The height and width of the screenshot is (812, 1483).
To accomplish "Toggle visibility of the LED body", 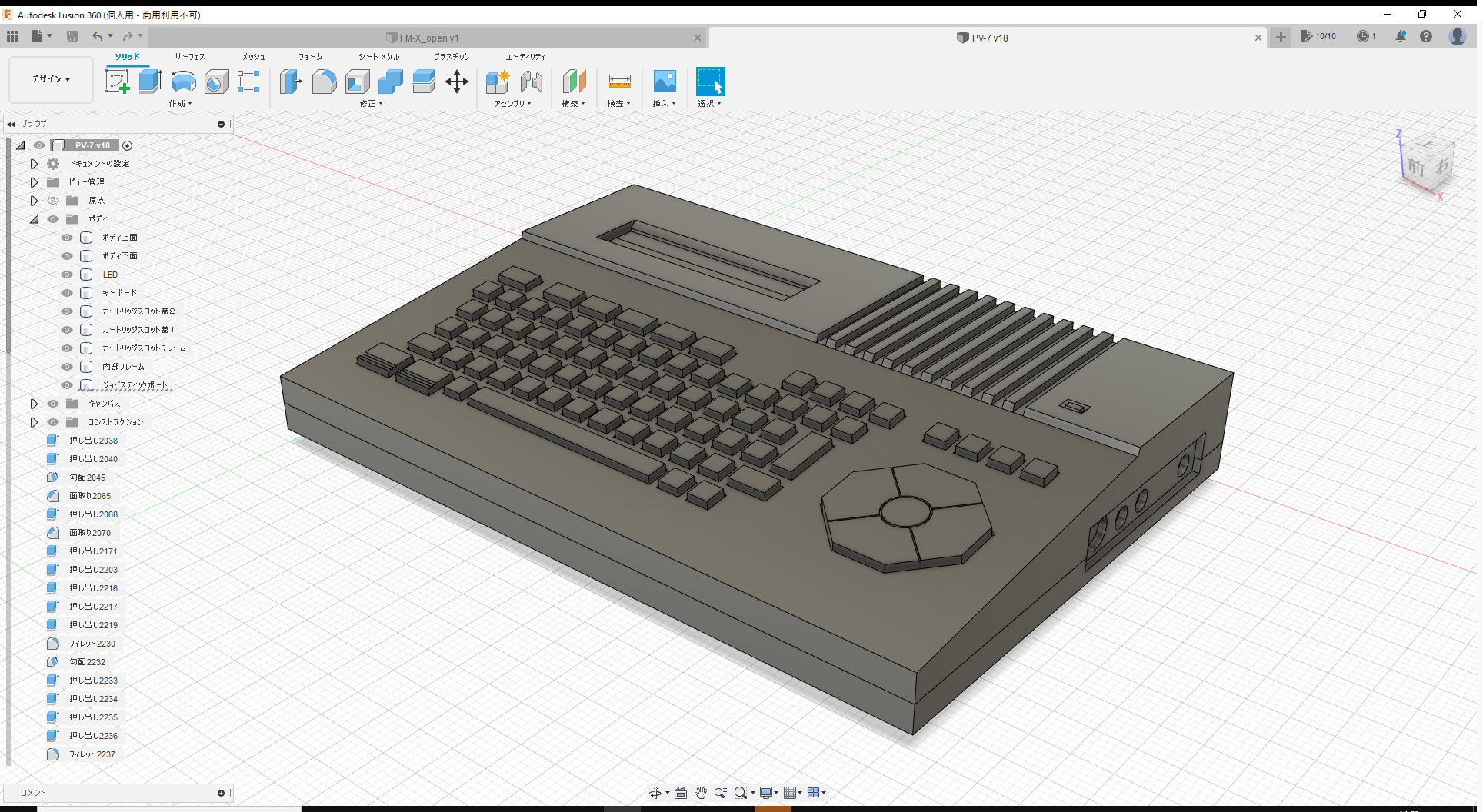I will (66, 275).
